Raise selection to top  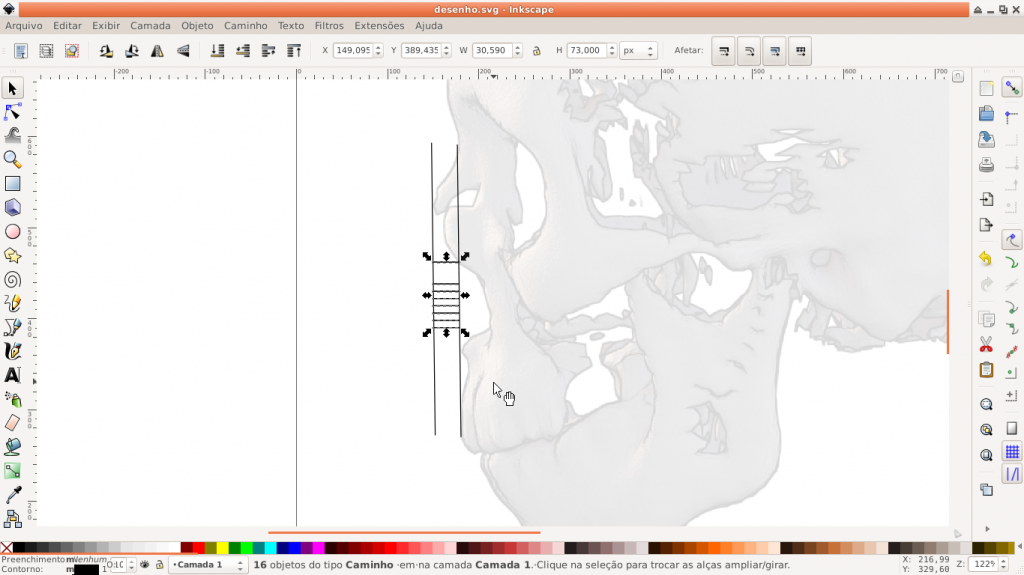294,51
